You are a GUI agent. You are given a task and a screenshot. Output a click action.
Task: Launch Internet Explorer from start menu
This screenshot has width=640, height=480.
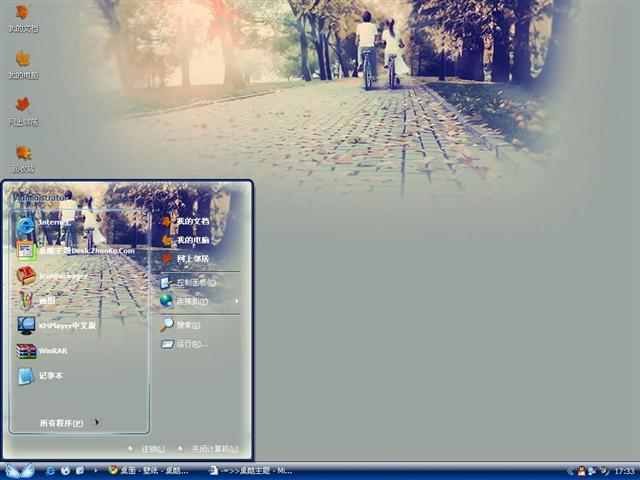44,224
